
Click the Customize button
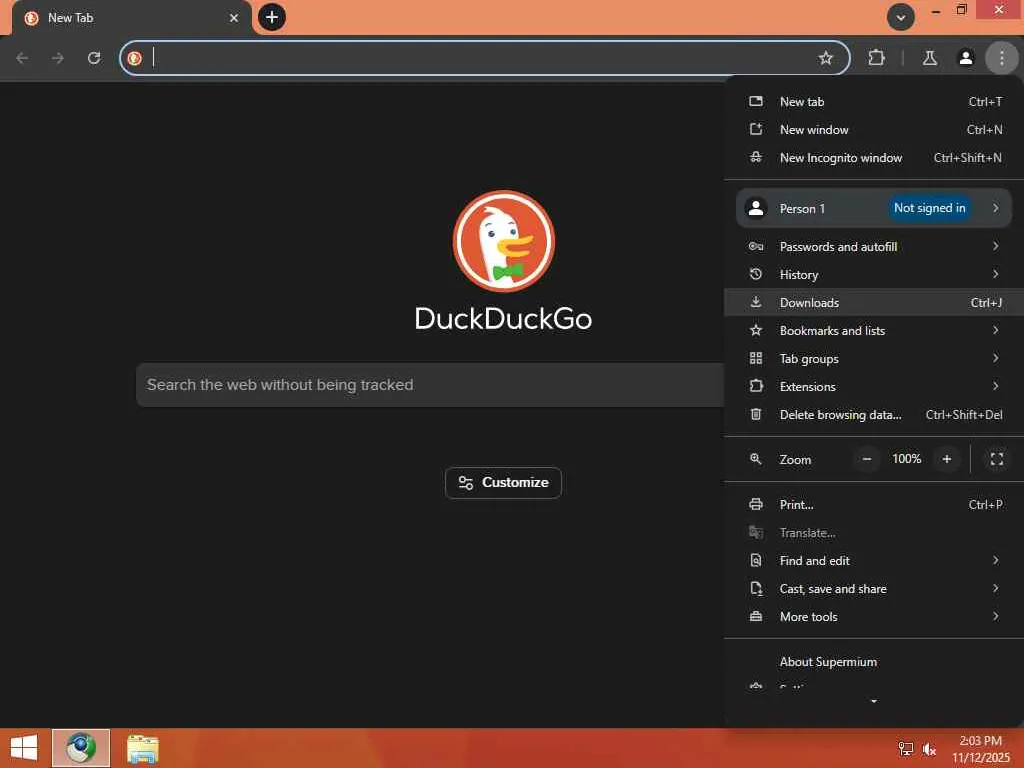click(x=503, y=483)
